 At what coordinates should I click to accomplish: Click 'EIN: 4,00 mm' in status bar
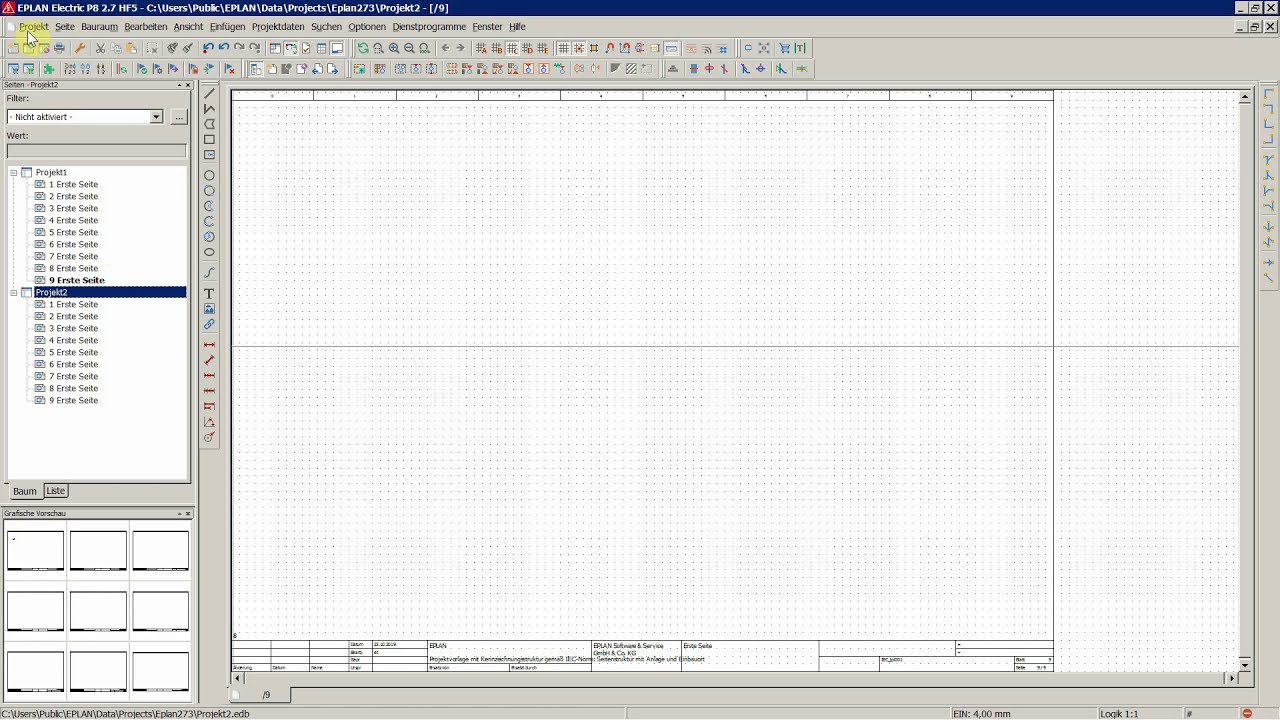[982, 714]
